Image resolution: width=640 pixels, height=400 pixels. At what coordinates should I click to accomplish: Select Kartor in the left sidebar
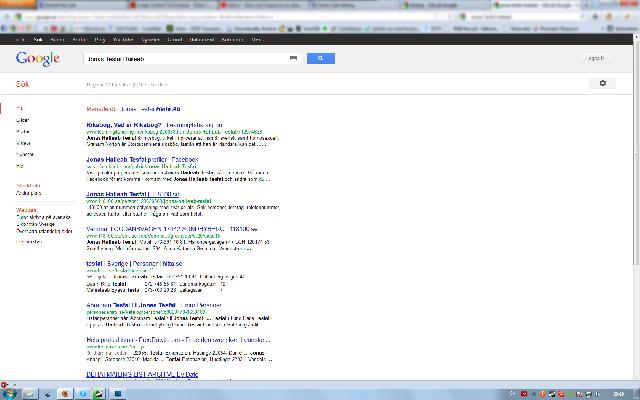[22, 131]
